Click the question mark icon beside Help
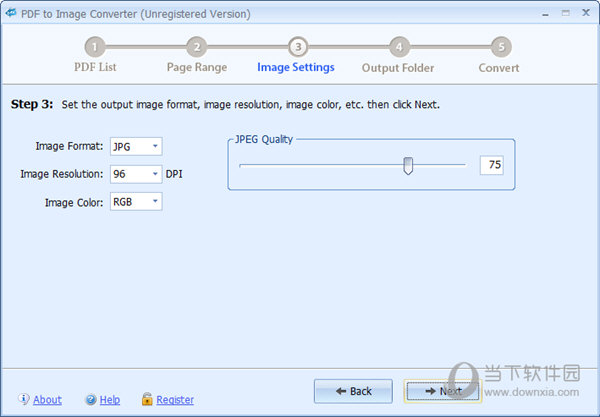600x417 pixels. pos(91,399)
